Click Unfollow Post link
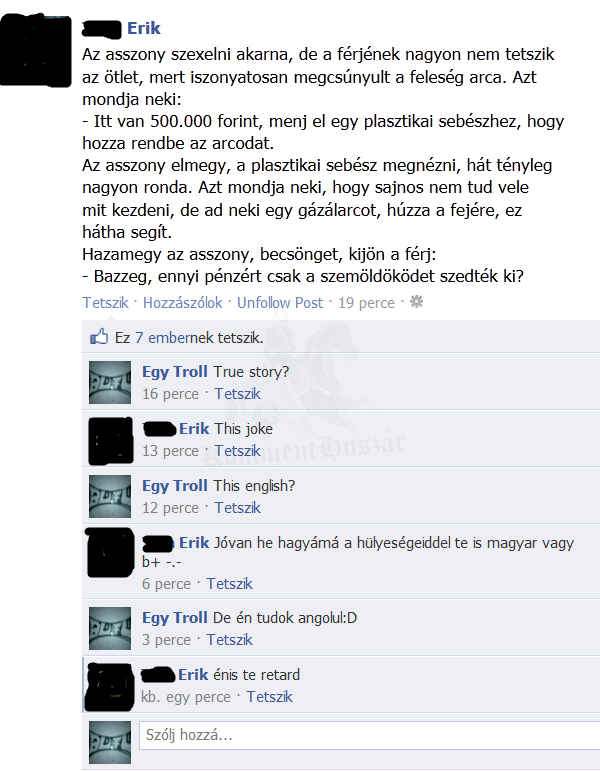 280,302
